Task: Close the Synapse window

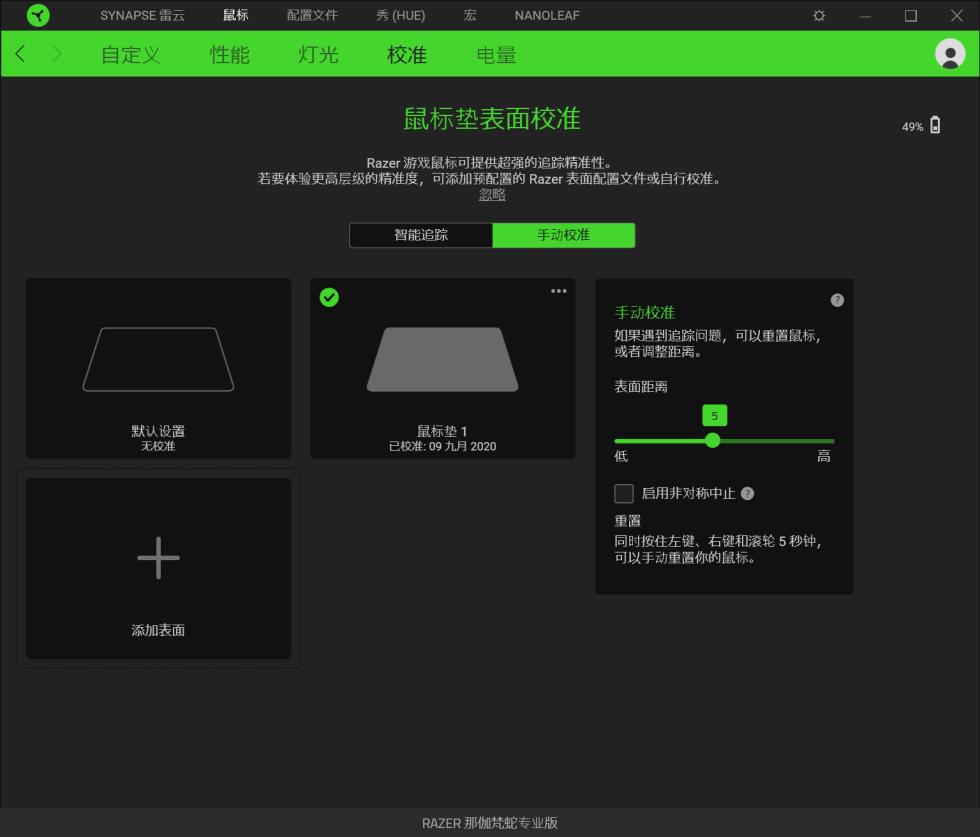Action: pos(956,16)
